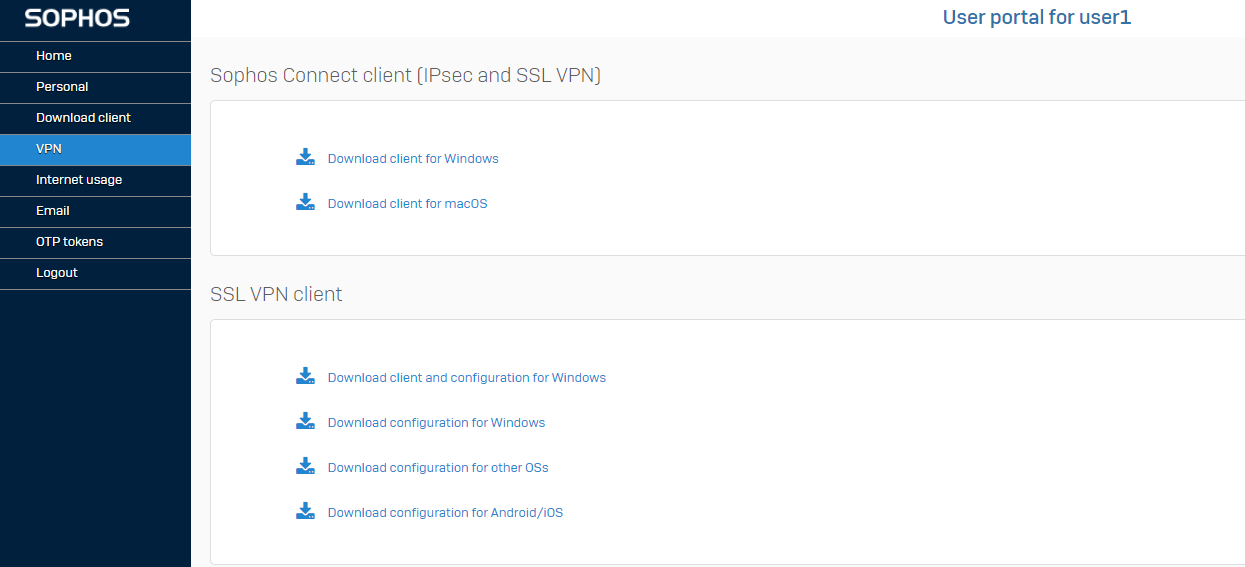This screenshot has height=567, width=1245.
Task: Click Download client and configuration for Windows
Action: tap(467, 378)
